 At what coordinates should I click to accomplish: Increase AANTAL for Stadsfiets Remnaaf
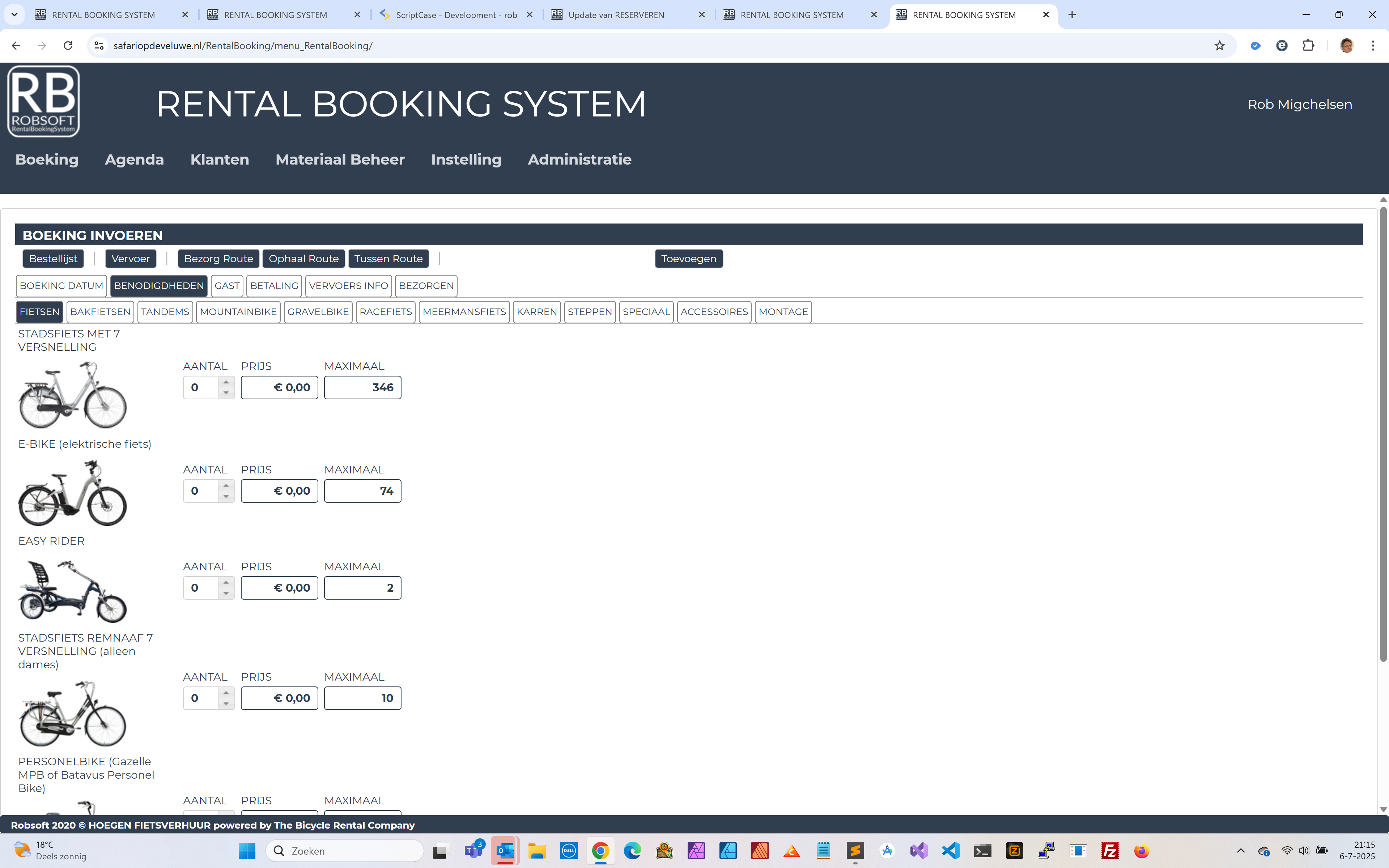pos(226,692)
